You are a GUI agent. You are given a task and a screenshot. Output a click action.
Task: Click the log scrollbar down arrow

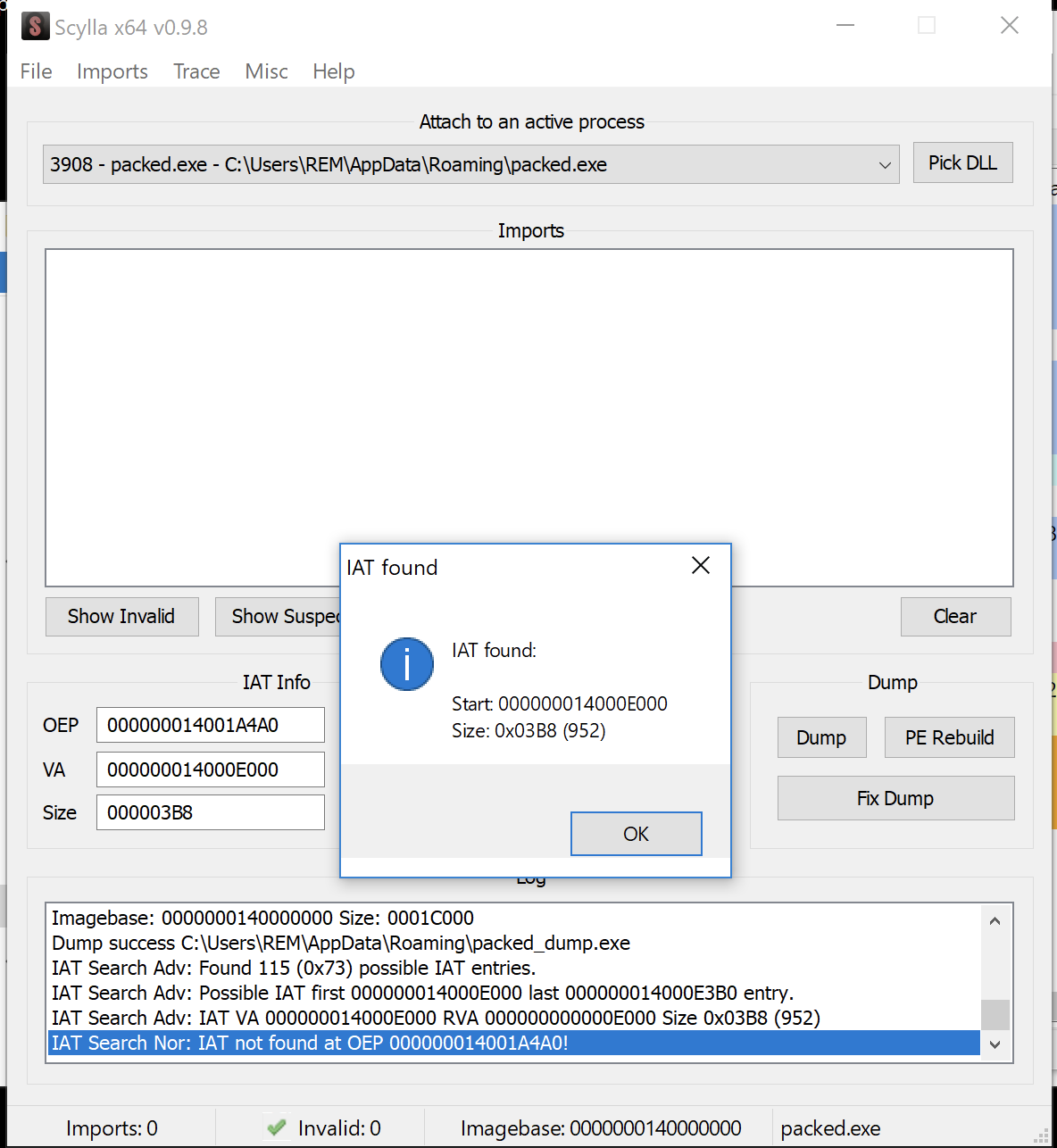pos(995,1044)
